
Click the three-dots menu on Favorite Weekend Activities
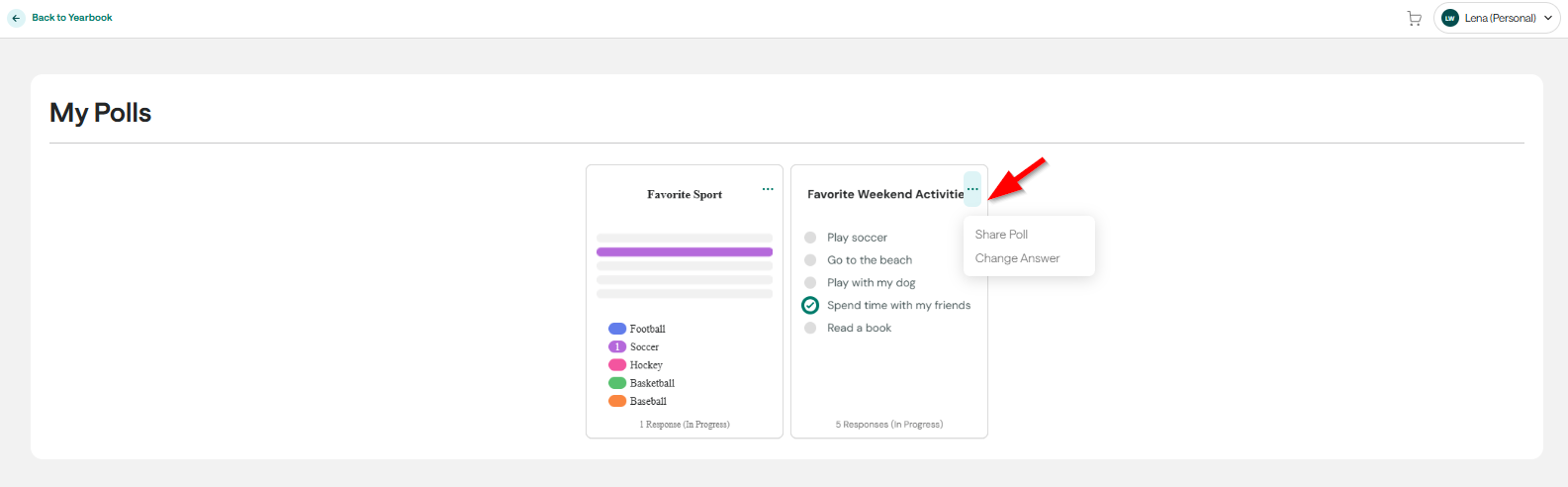click(x=972, y=189)
